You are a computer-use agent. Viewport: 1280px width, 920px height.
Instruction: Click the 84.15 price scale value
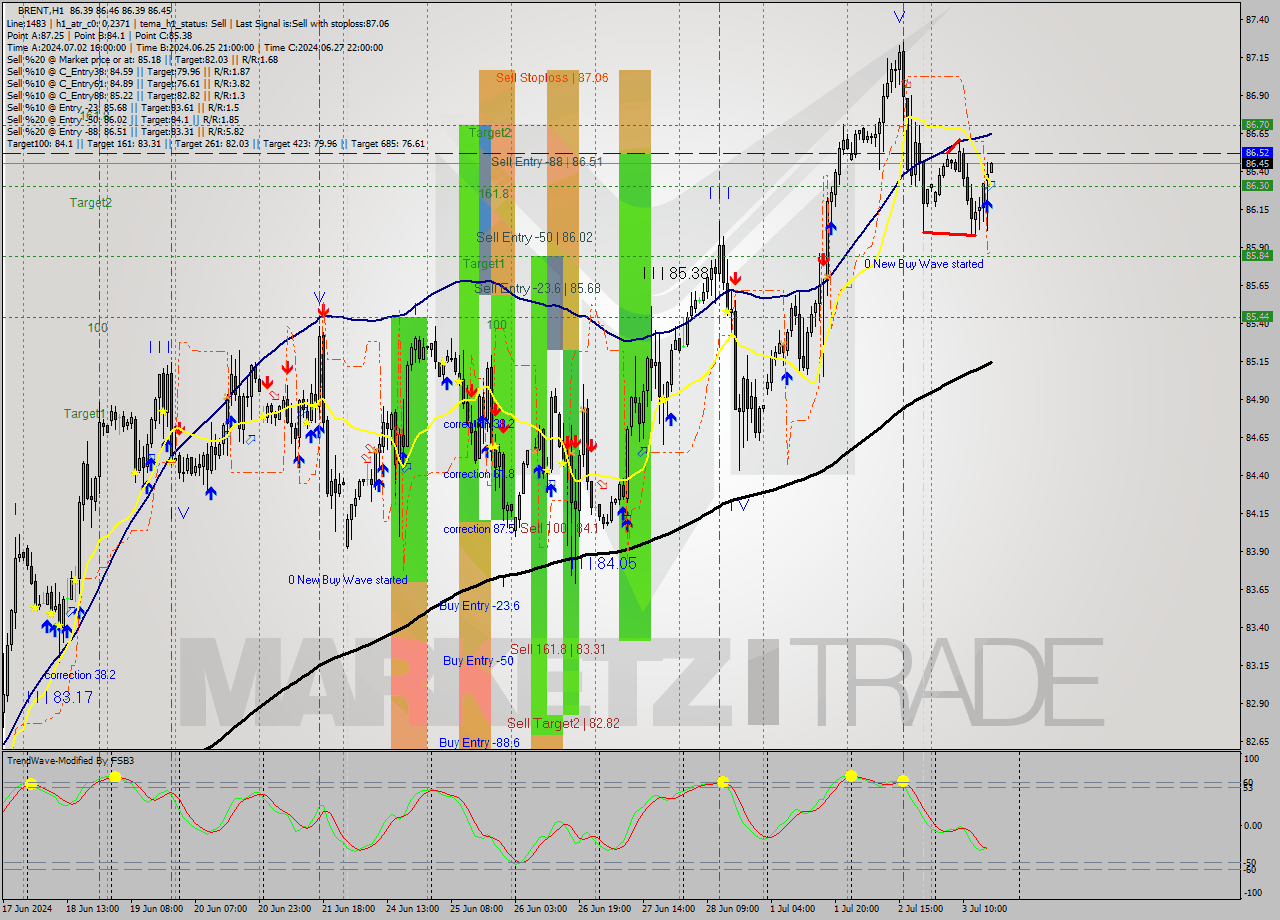(1257, 513)
